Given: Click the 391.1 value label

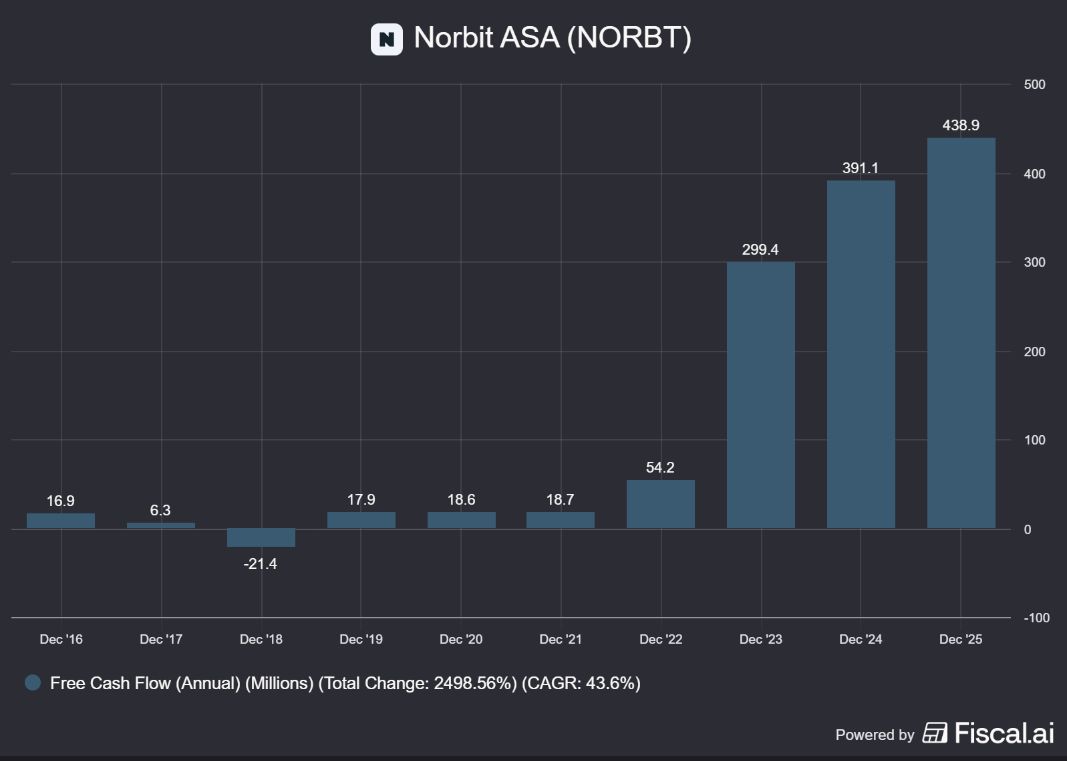Looking at the screenshot, I should pyautogui.click(x=860, y=168).
